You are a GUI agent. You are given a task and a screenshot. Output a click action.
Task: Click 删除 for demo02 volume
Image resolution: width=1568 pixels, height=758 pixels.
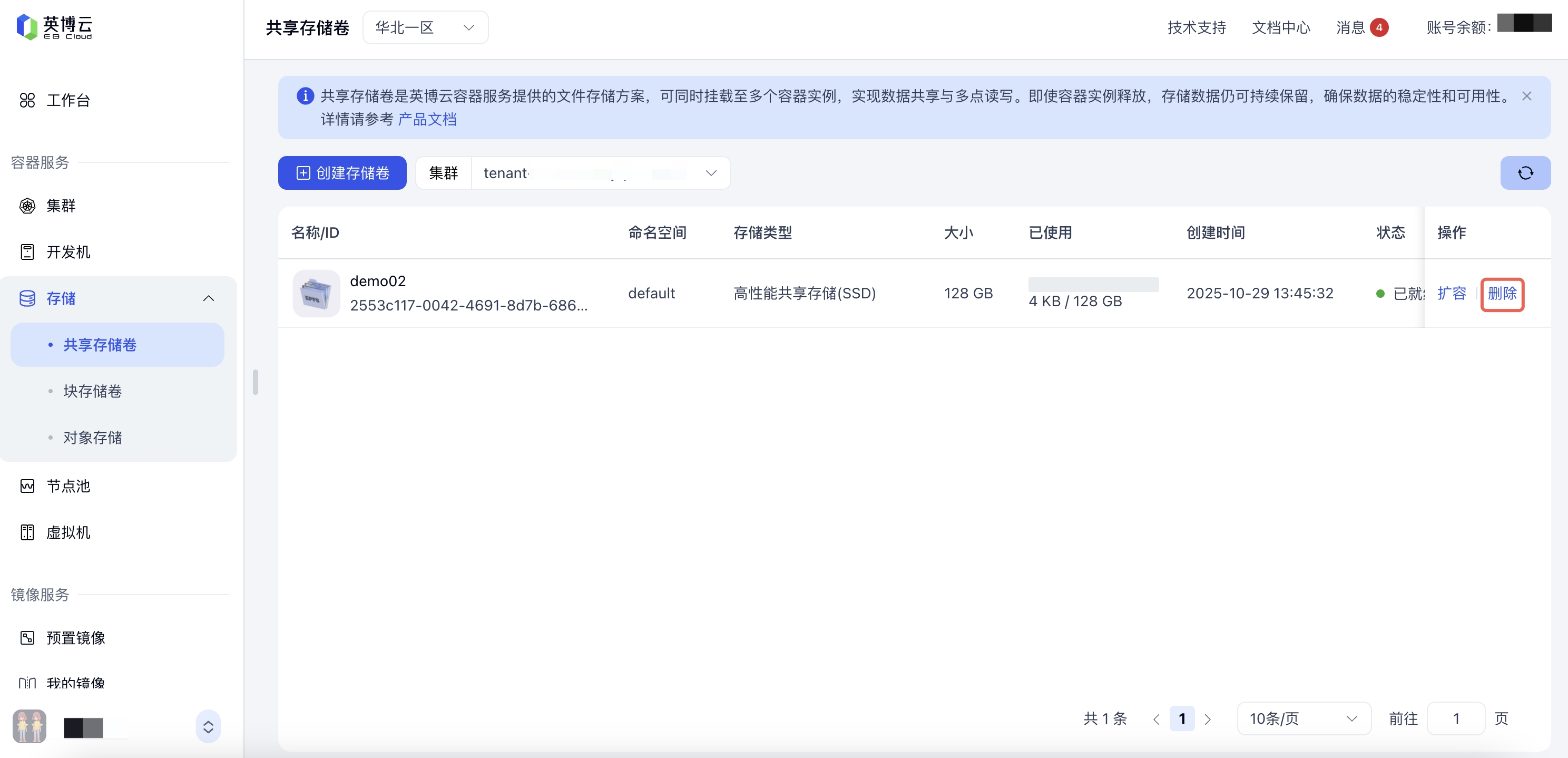(1502, 294)
